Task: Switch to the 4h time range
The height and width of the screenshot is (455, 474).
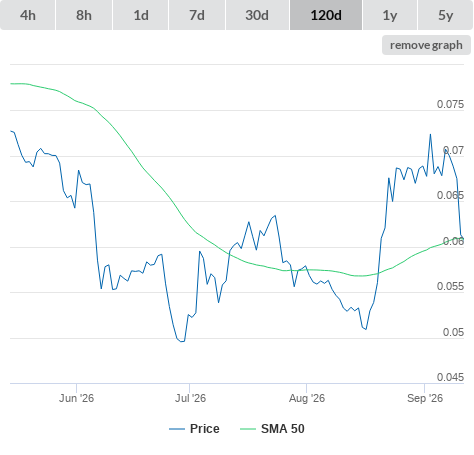Action: (28, 15)
